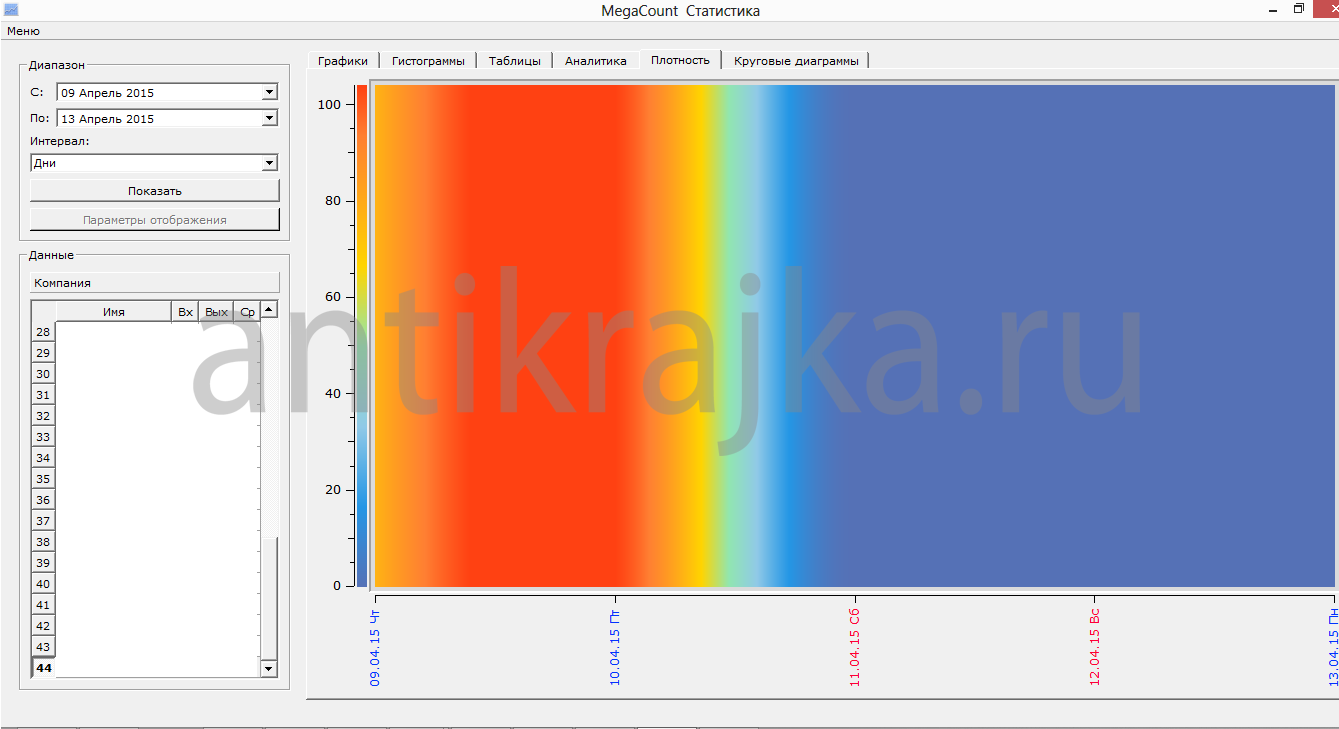This screenshot has height=729, width=1339.
Task: Click the Компания header button
Action: (154, 283)
